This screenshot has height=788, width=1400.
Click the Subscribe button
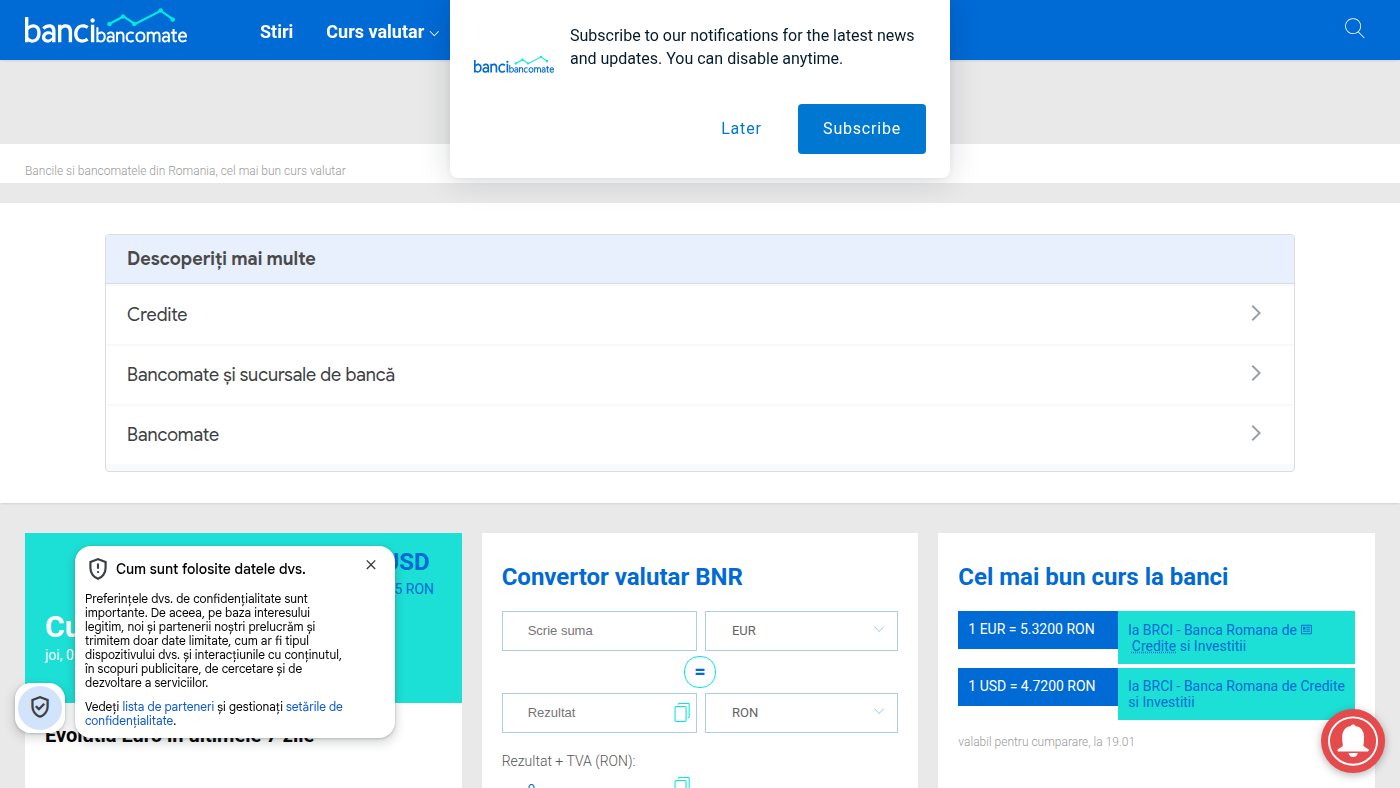click(x=862, y=129)
